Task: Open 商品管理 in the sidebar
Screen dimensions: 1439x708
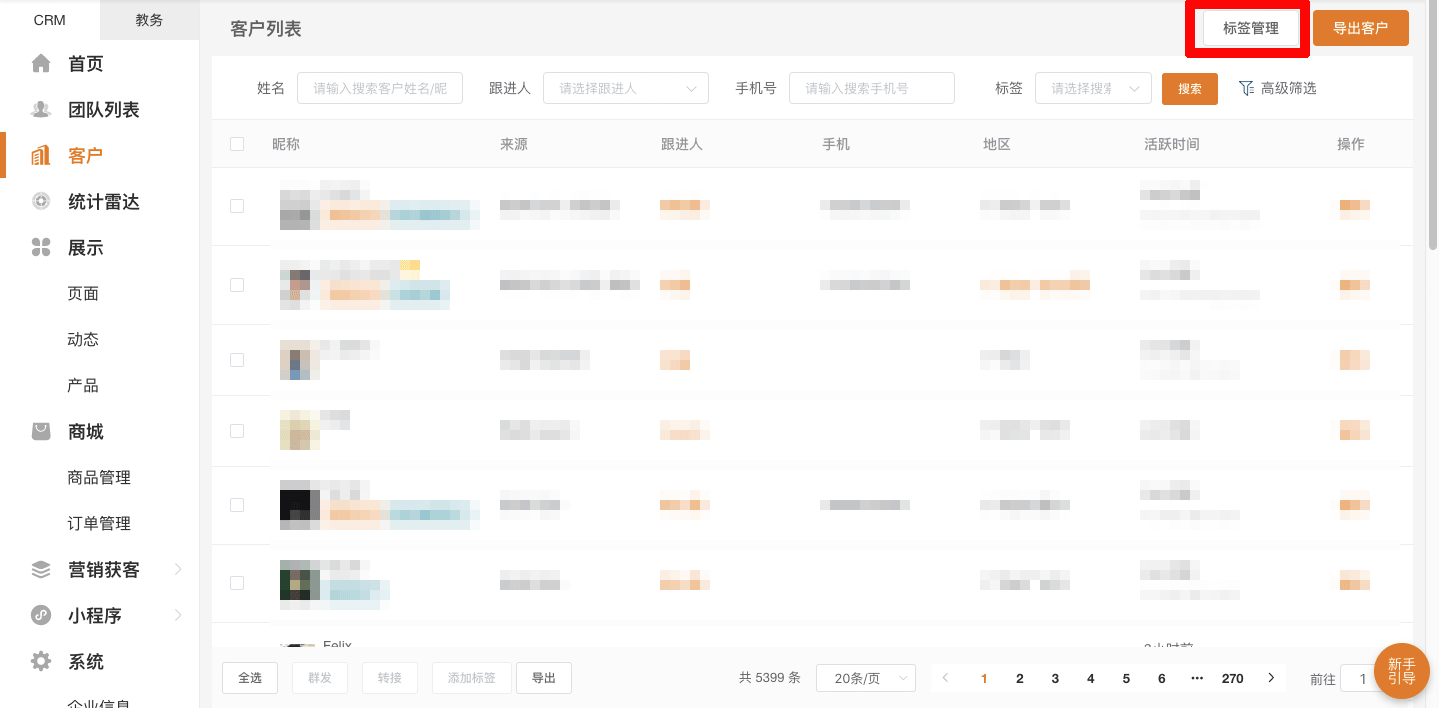Action: click(x=99, y=478)
